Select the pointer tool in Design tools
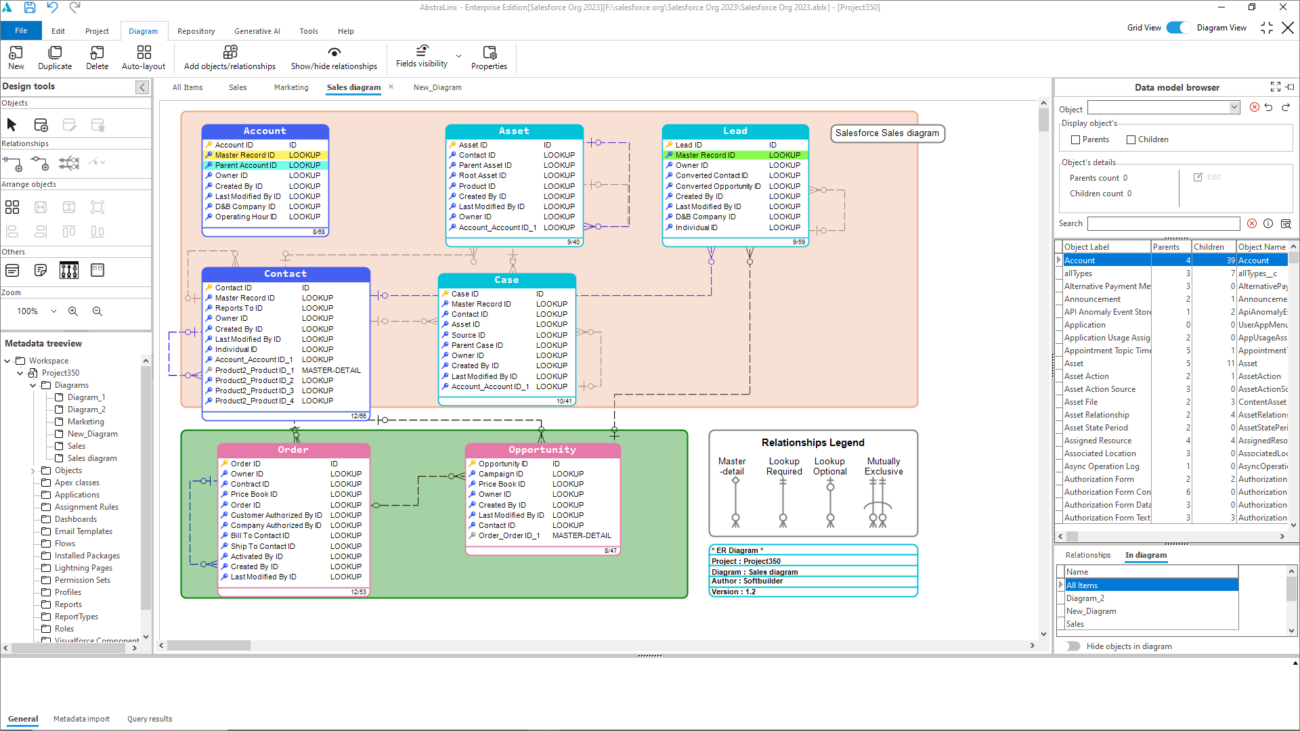The image size is (1300, 731). (12, 125)
